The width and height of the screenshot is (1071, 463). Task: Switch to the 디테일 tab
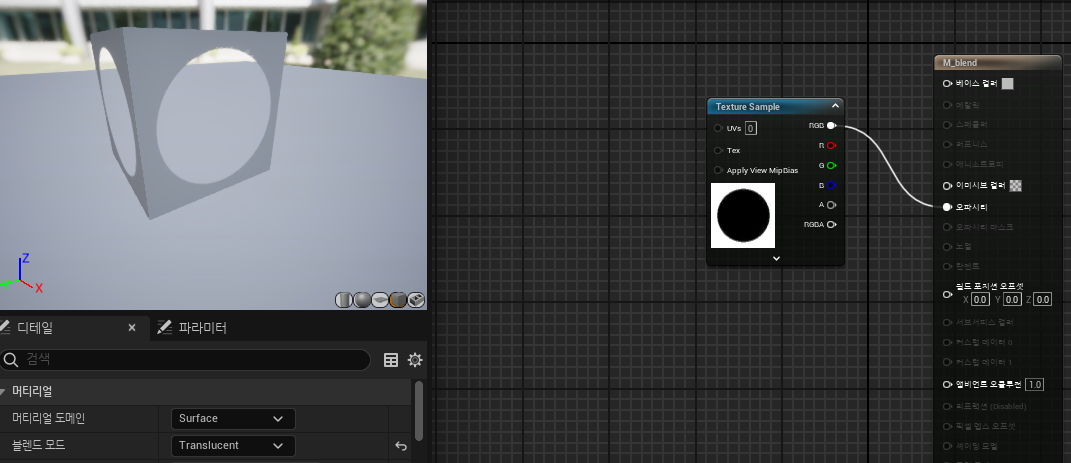coord(34,328)
